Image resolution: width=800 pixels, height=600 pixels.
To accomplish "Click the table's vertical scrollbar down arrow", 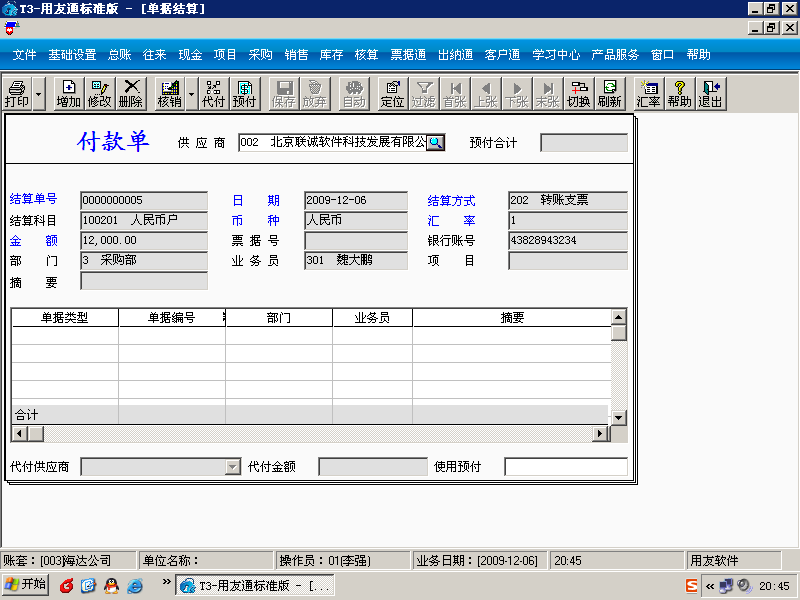I will (618, 417).
